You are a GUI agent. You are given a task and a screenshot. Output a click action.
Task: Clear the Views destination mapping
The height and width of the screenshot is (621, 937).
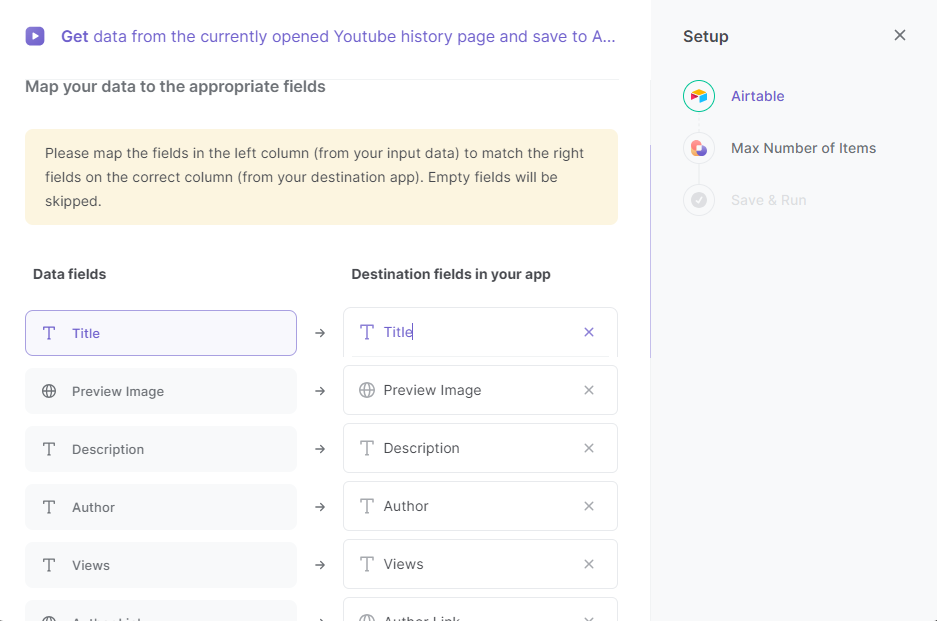coord(589,564)
